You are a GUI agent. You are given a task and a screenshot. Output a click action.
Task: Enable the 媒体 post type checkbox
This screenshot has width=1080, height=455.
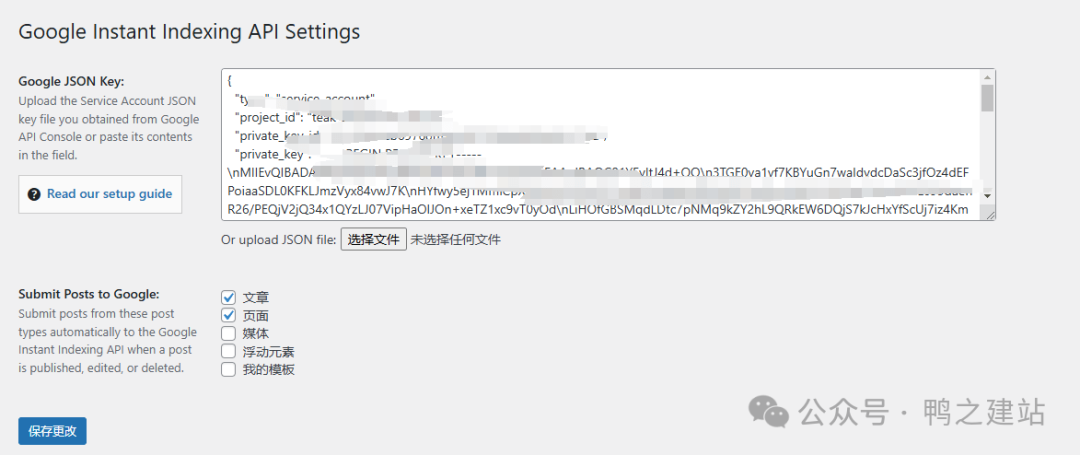pos(228,333)
